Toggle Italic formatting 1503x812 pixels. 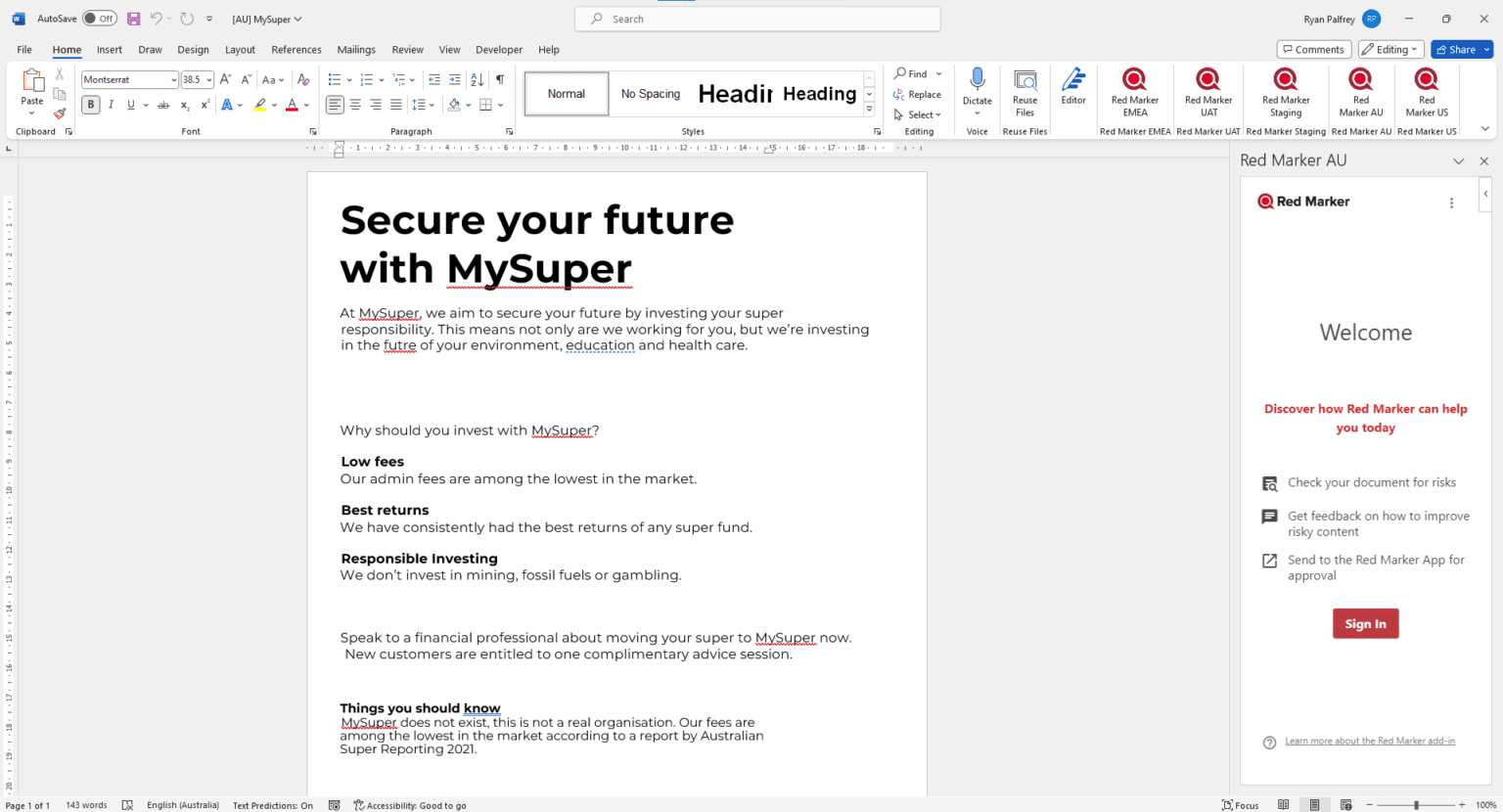(x=111, y=105)
